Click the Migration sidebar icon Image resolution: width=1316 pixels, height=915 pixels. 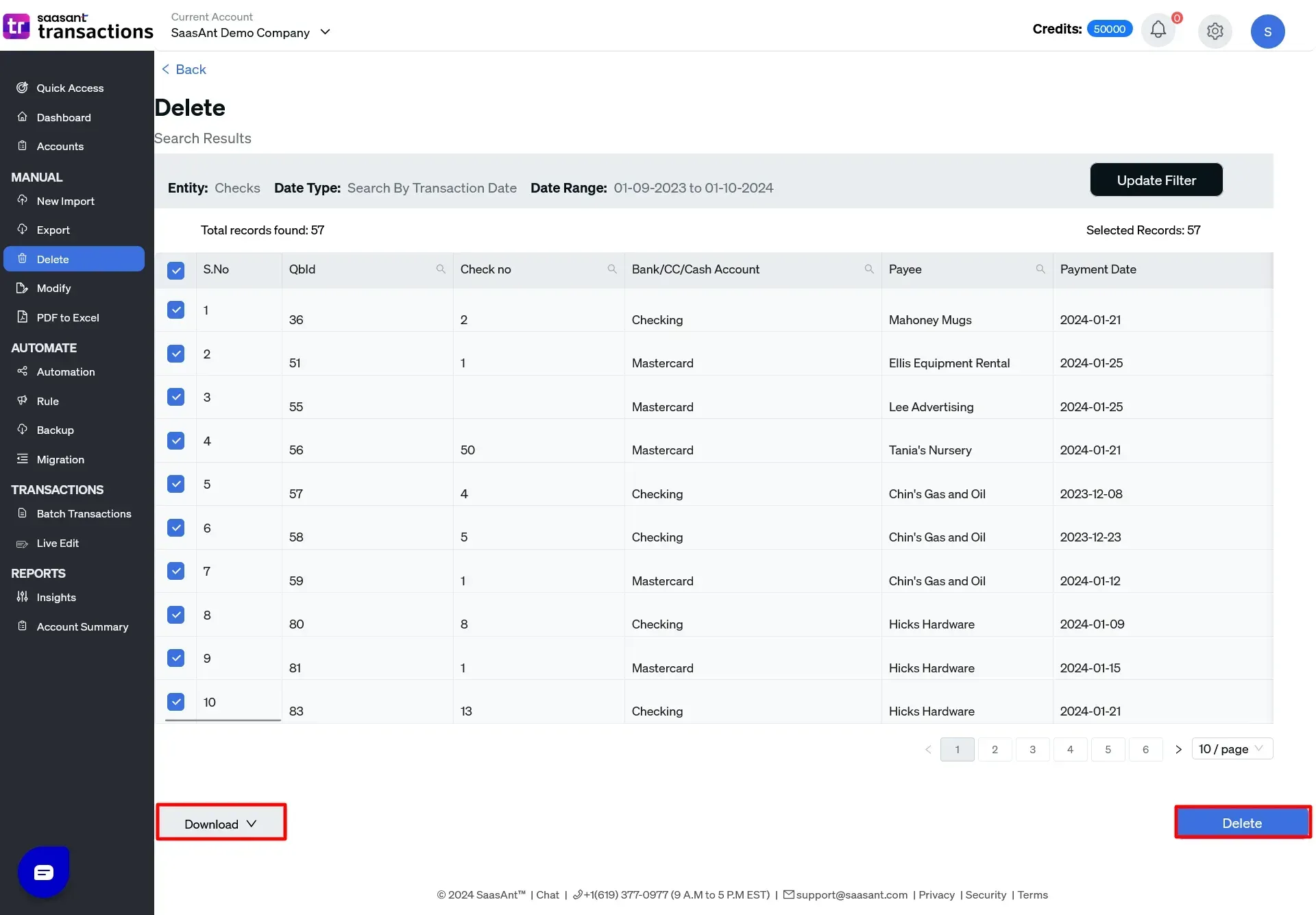click(22, 459)
